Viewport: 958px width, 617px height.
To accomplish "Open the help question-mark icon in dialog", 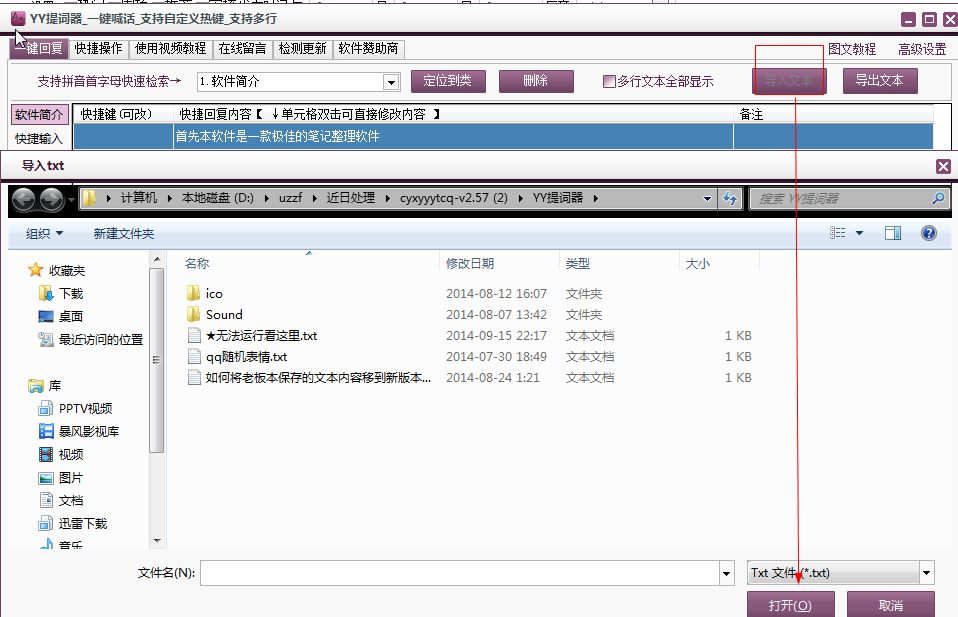I will [929, 233].
